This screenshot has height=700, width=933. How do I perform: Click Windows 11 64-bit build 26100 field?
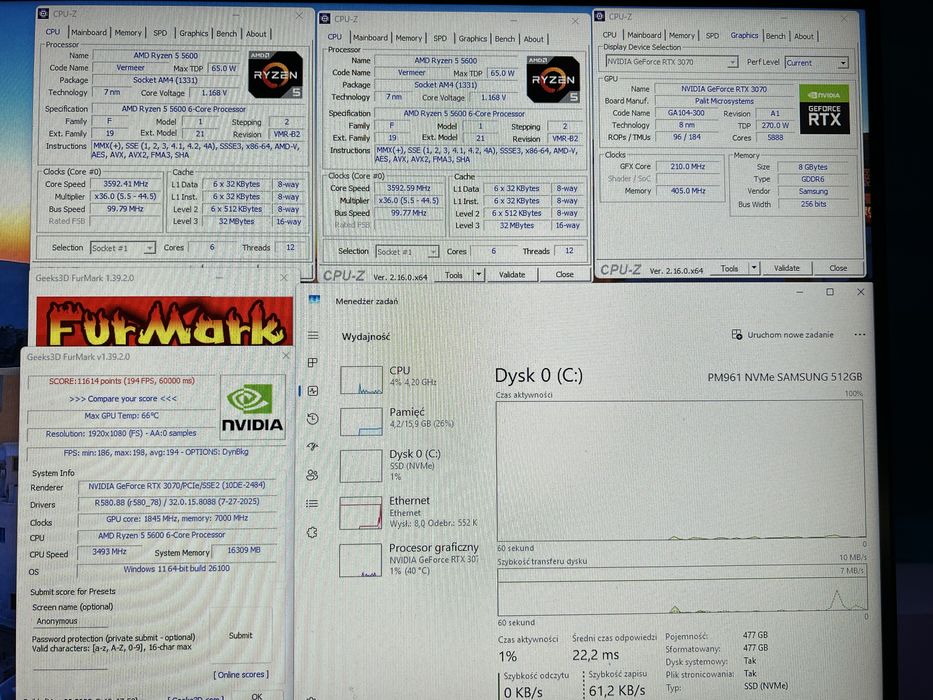pyautogui.click(x=177, y=568)
